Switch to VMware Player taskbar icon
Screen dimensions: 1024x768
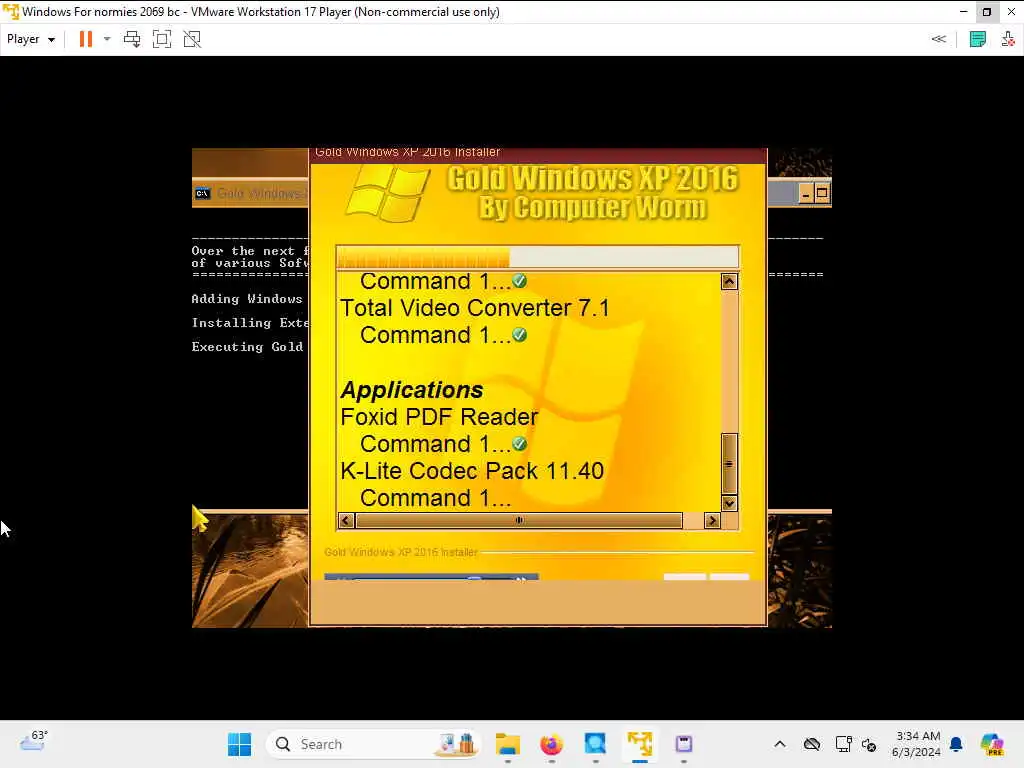click(x=639, y=744)
